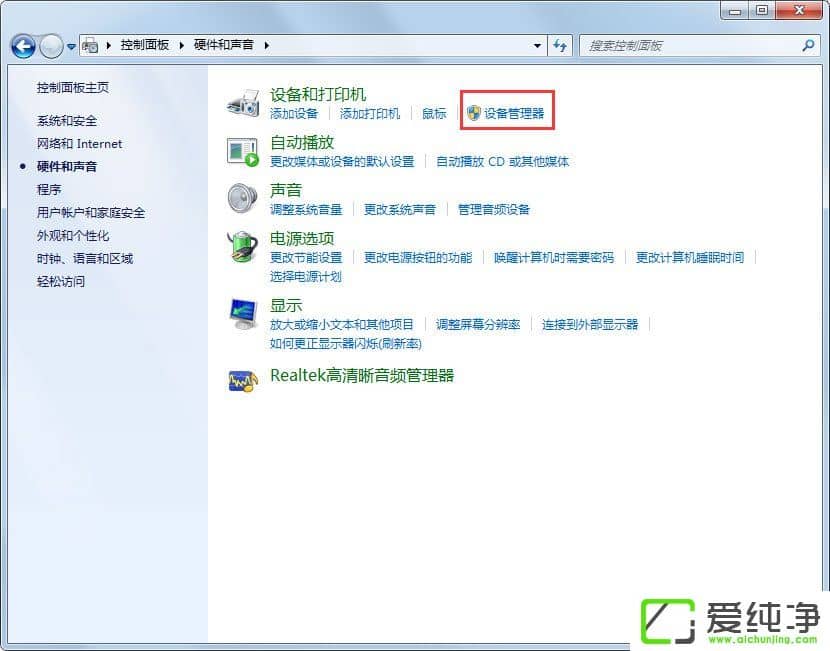830x651 pixels.
Task: Go to 控制面板主页
Action: (x=73, y=88)
